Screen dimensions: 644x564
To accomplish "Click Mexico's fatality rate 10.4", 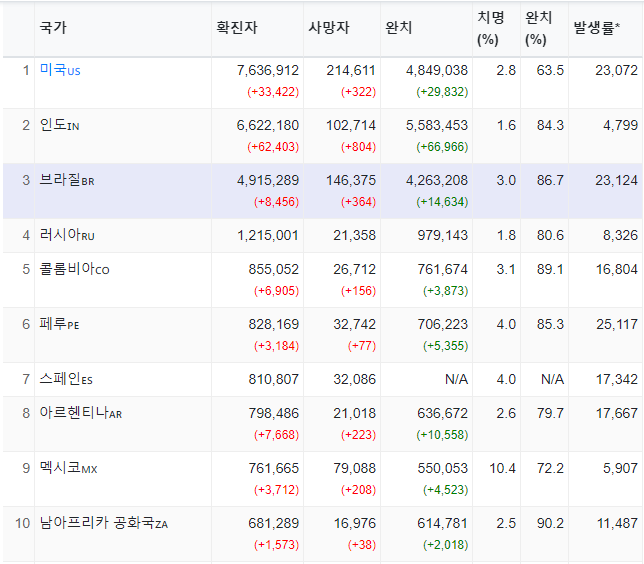I will click(x=503, y=468).
